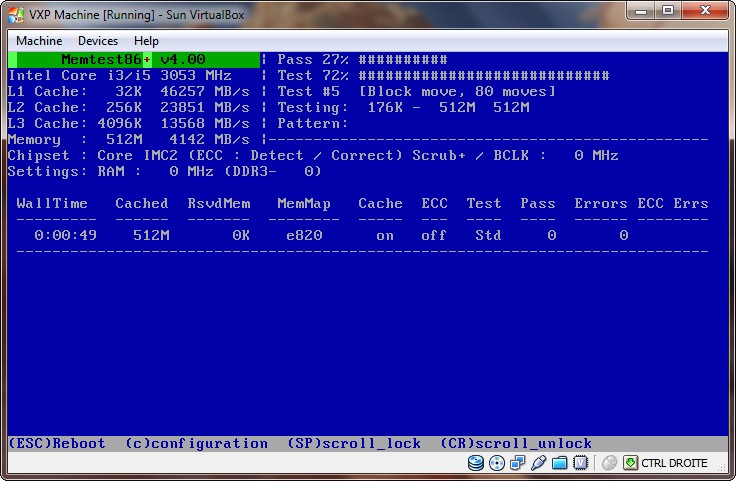Click the L2 Cache speed 23851 MB/s

pos(205,107)
